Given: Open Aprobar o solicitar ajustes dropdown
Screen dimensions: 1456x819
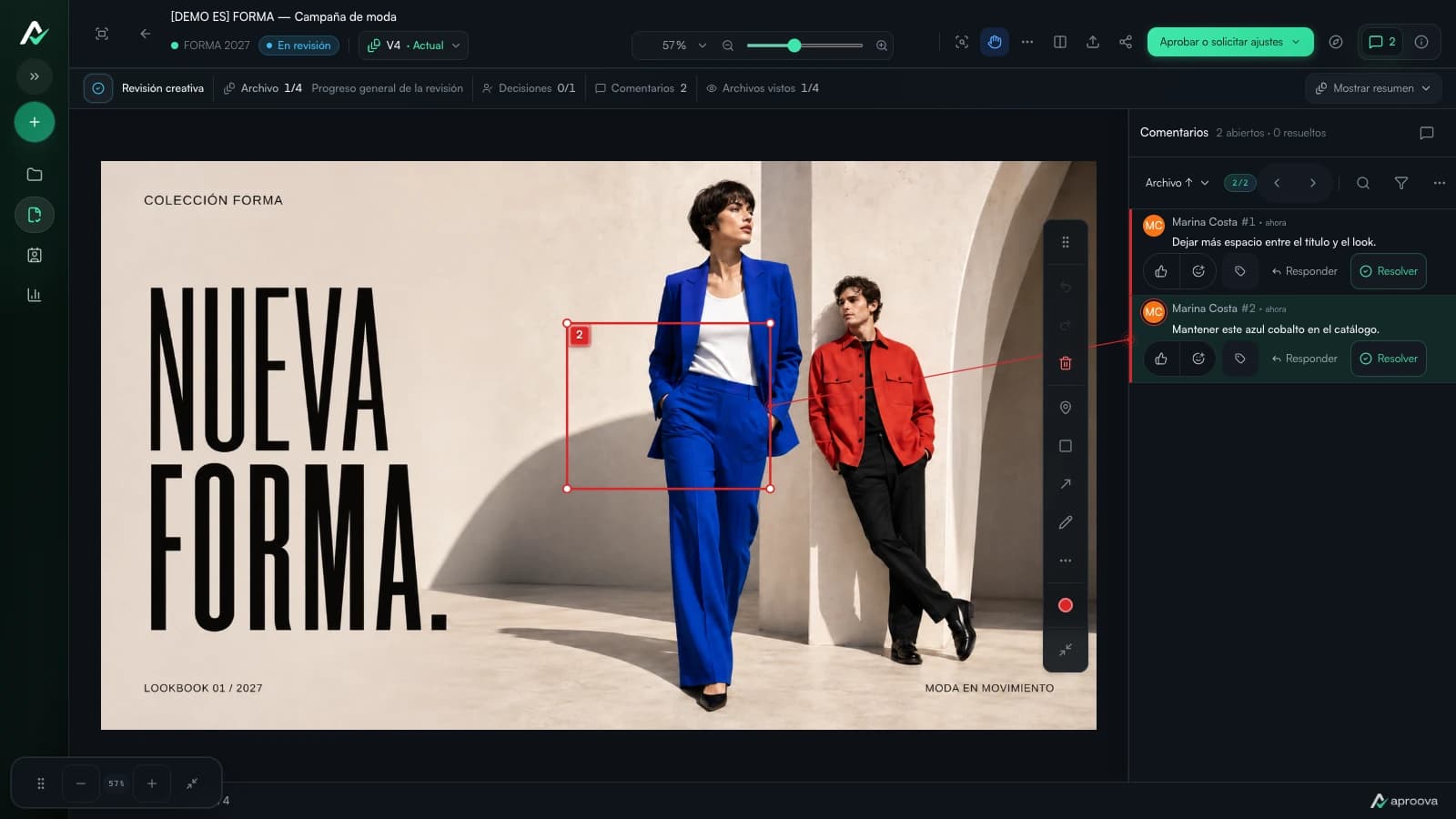Looking at the screenshot, I should point(1230,42).
